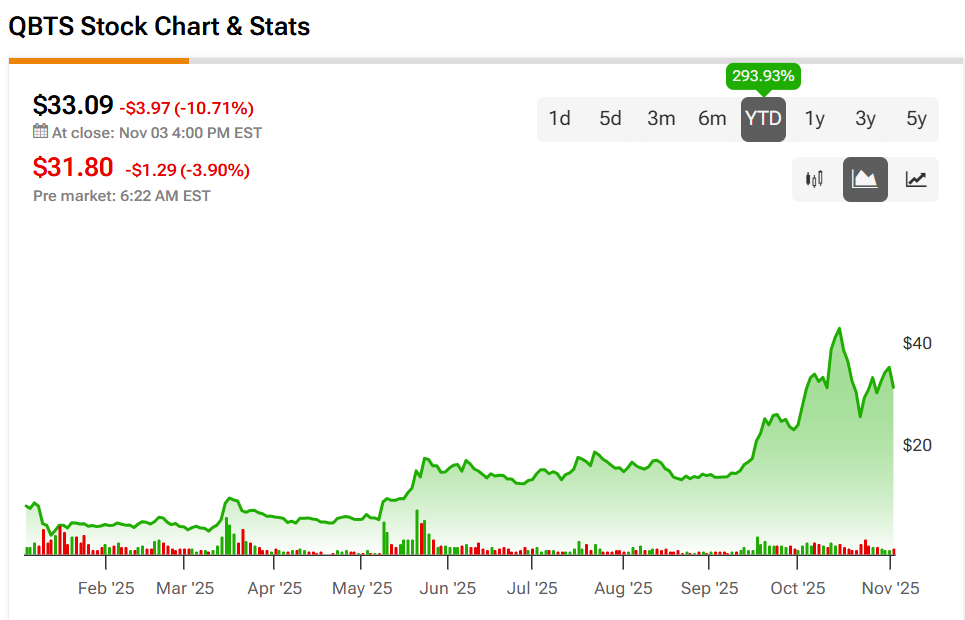Image resolution: width=965 pixels, height=620 pixels.
Task: Click the $31.80 pre-market price
Action: coord(73,168)
